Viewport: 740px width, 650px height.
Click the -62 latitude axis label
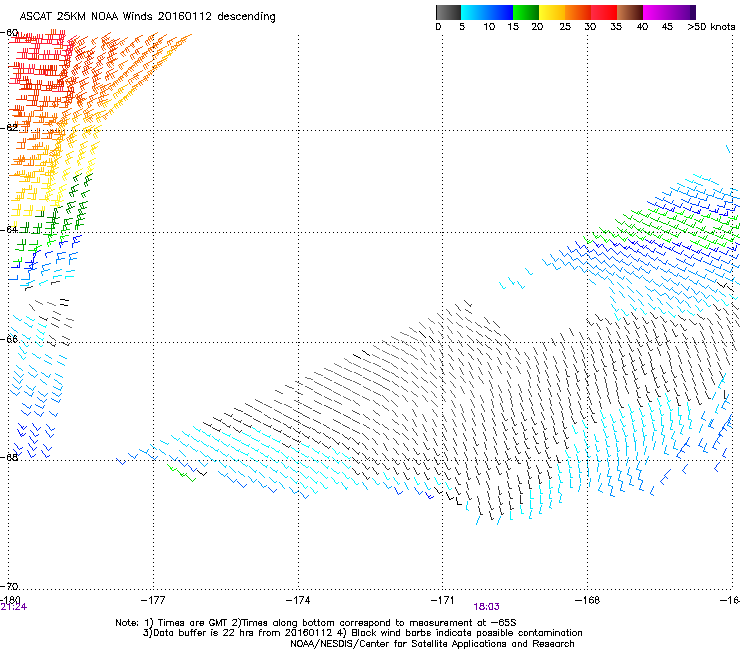pos(9,127)
